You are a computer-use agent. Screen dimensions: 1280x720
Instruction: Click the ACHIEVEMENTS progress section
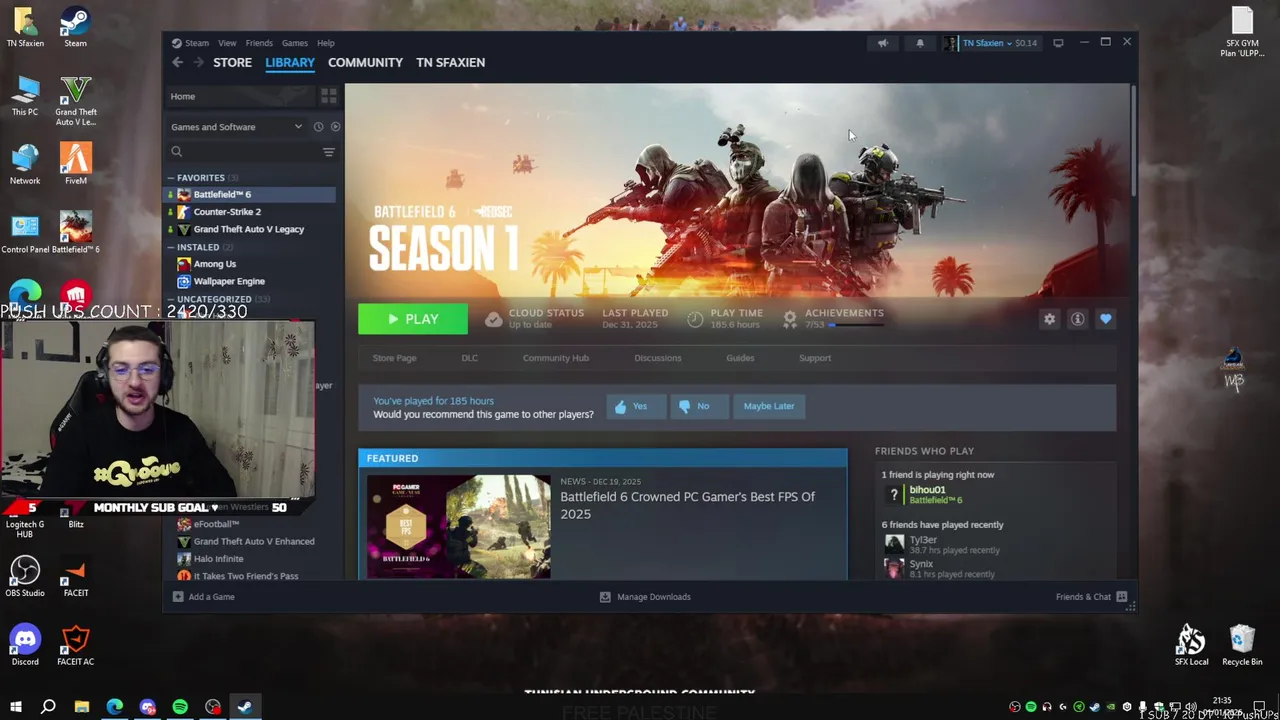pyautogui.click(x=833, y=318)
